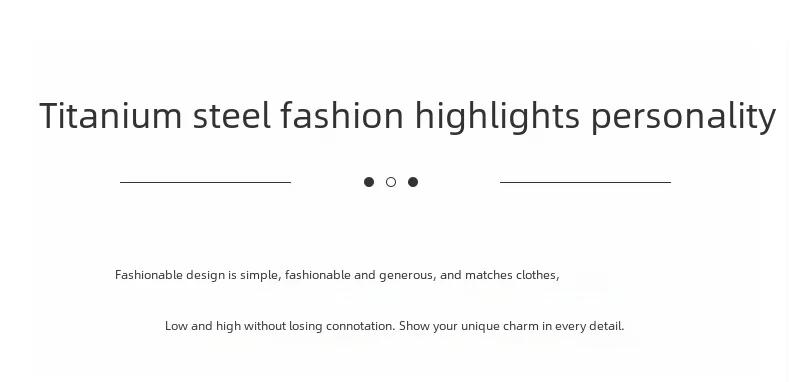This screenshot has height=382, width=790.
Task: Click the first word "Fashionable" in the description
Action: pos(149,275)
